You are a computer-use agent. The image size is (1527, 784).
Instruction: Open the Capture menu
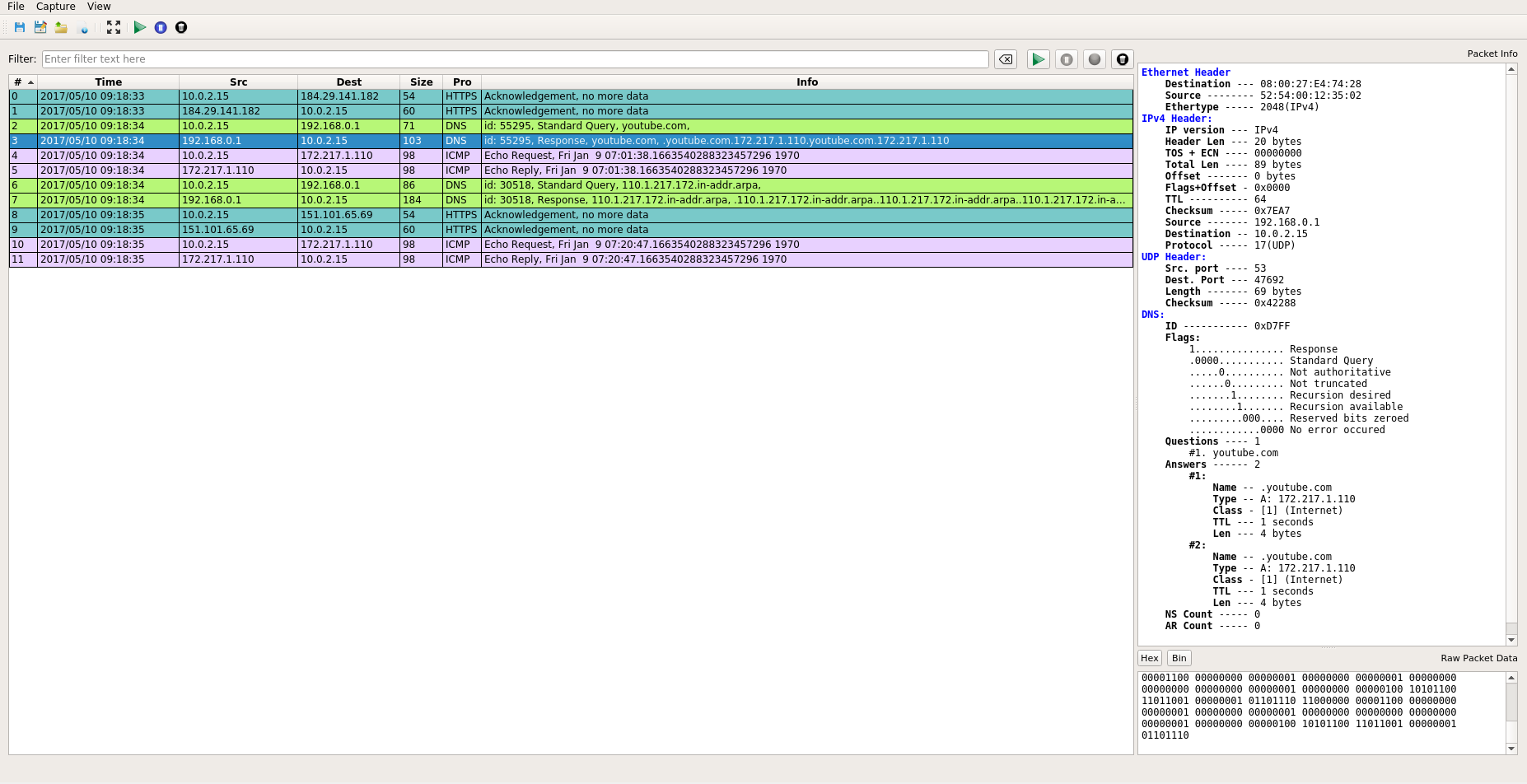(56, 7)
